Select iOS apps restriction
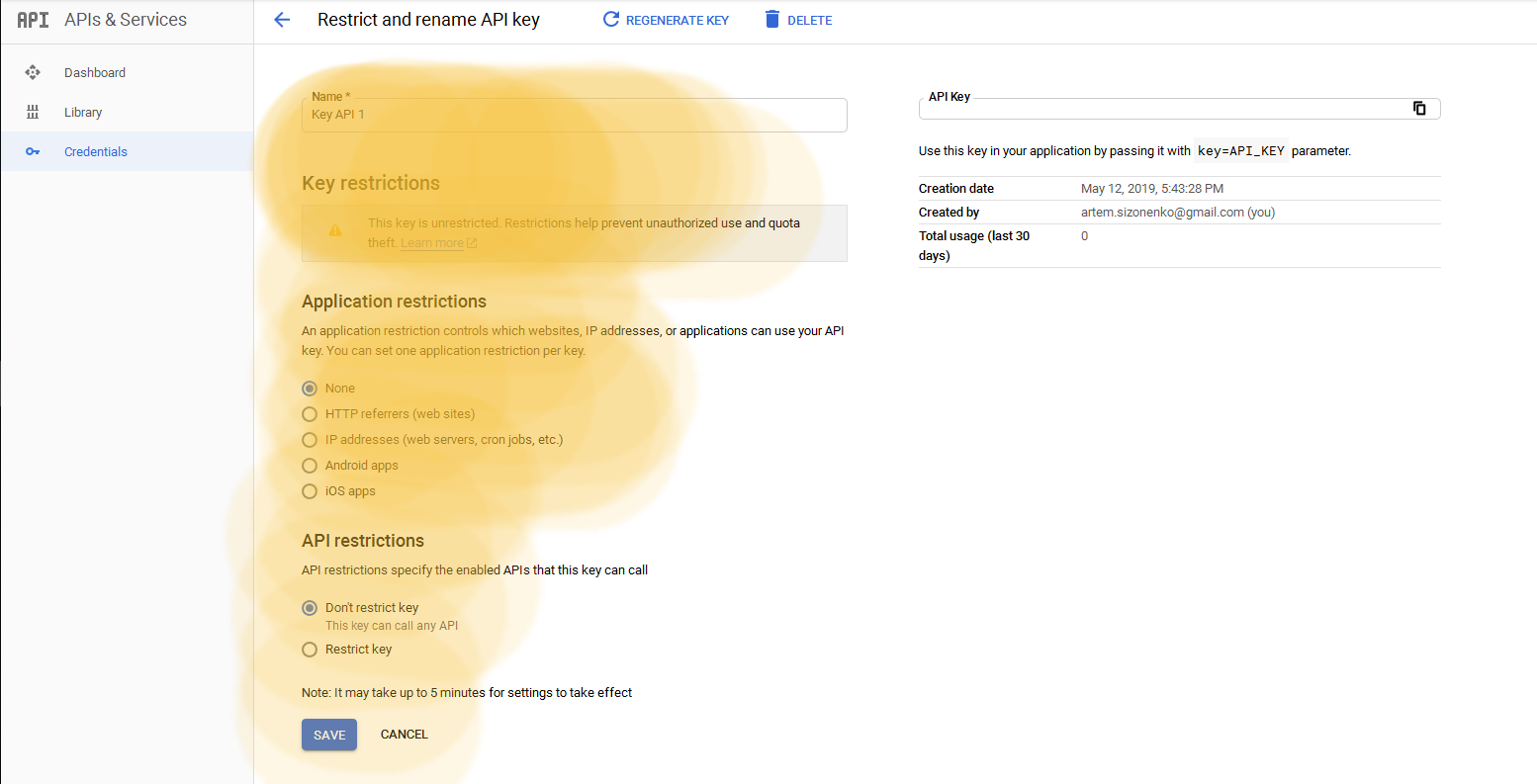Image resolution: width=1537 pixels, height=784 pixels. [x=310, y=490]
